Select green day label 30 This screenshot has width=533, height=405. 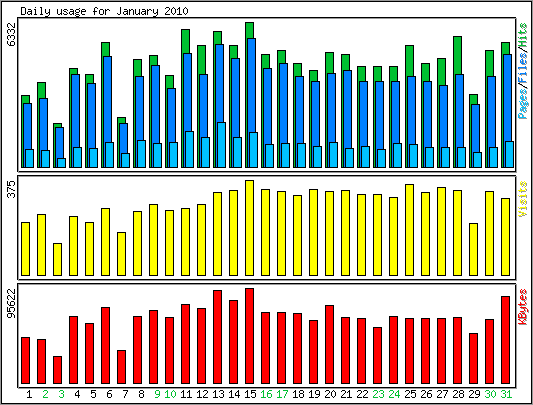point(490,394)
